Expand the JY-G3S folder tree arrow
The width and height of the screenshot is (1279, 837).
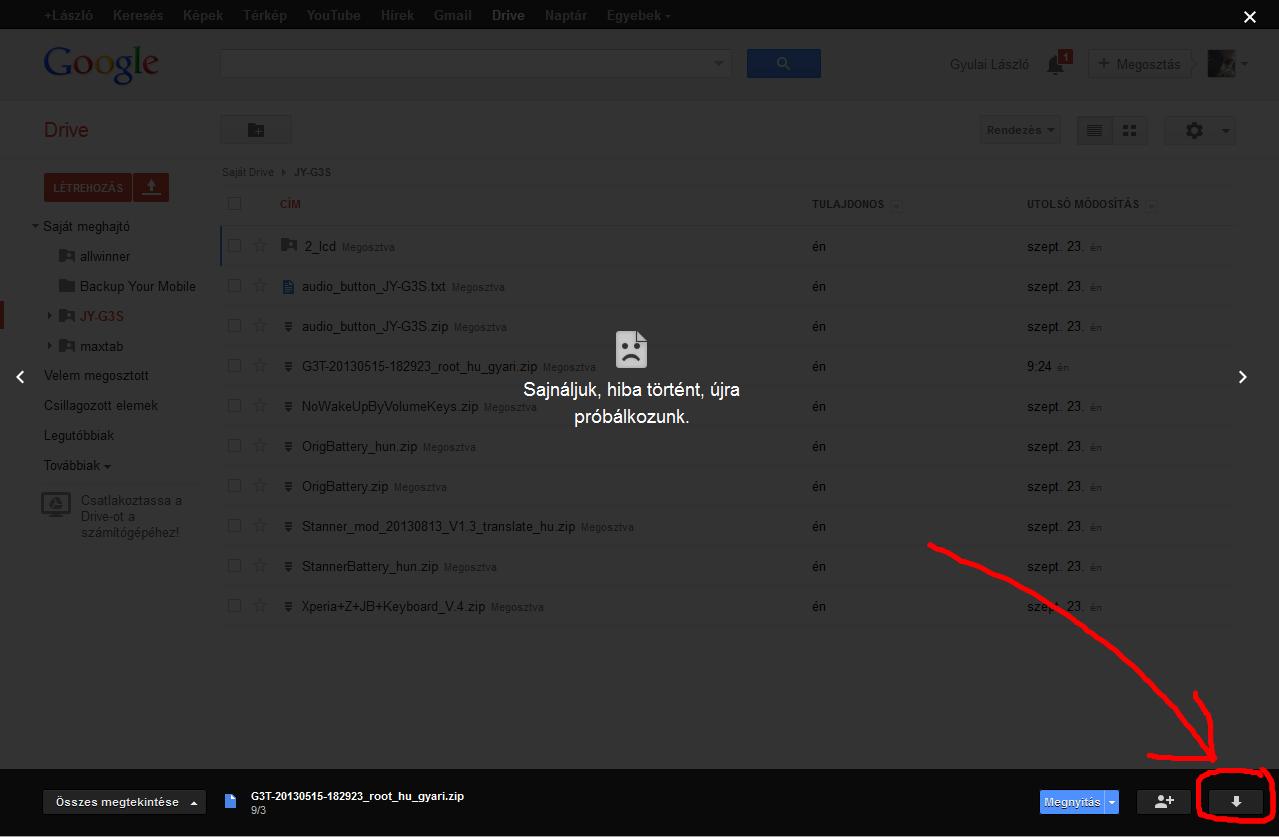click(49, 316)
